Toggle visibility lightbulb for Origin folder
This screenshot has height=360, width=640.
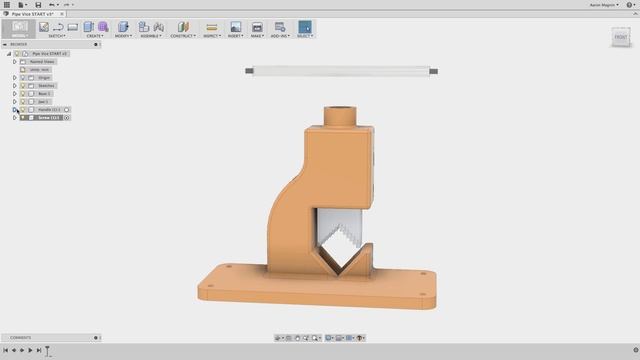tap(23, 78)
